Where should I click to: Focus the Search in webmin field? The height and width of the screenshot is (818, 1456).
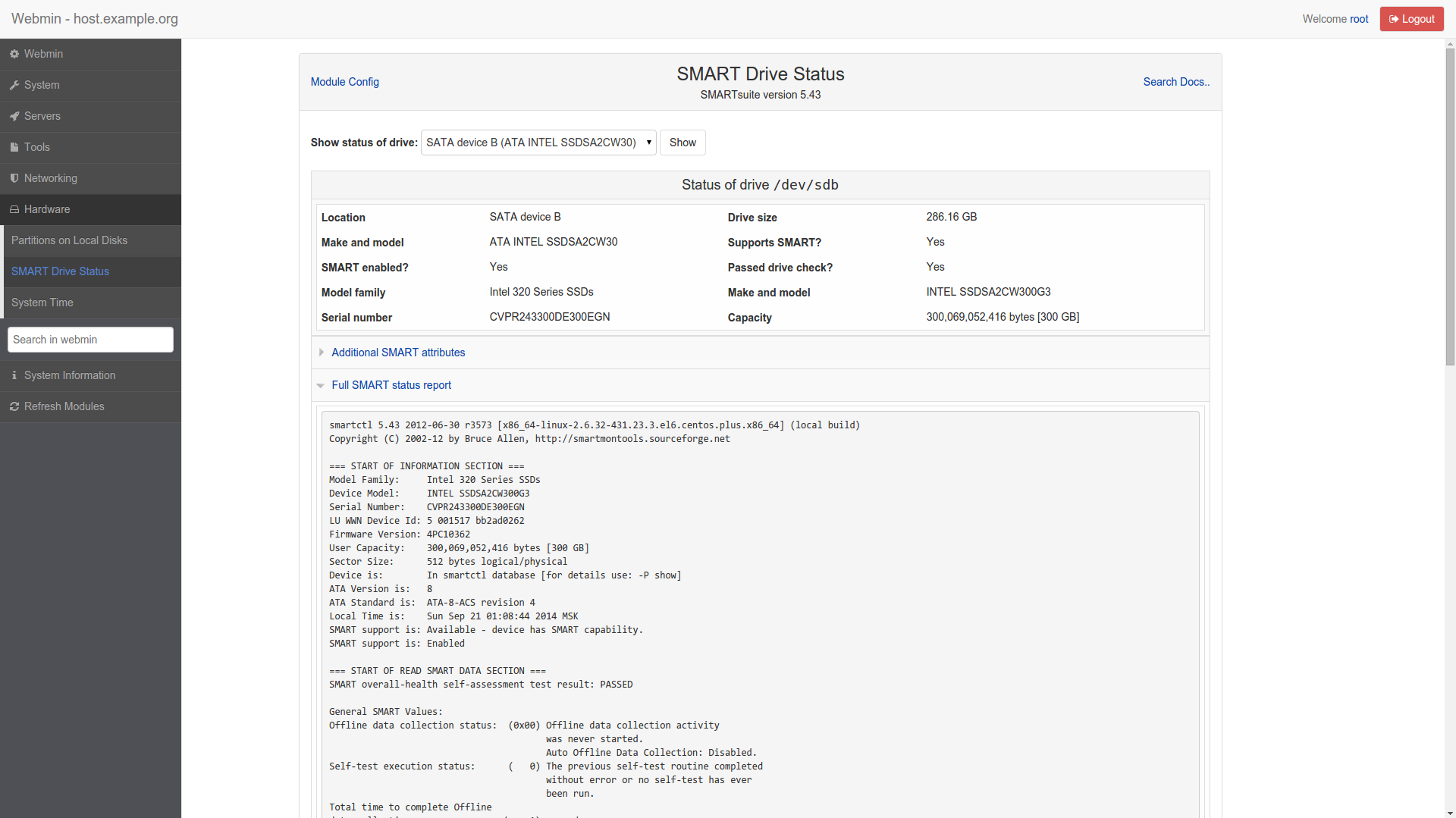click(90, 340)
